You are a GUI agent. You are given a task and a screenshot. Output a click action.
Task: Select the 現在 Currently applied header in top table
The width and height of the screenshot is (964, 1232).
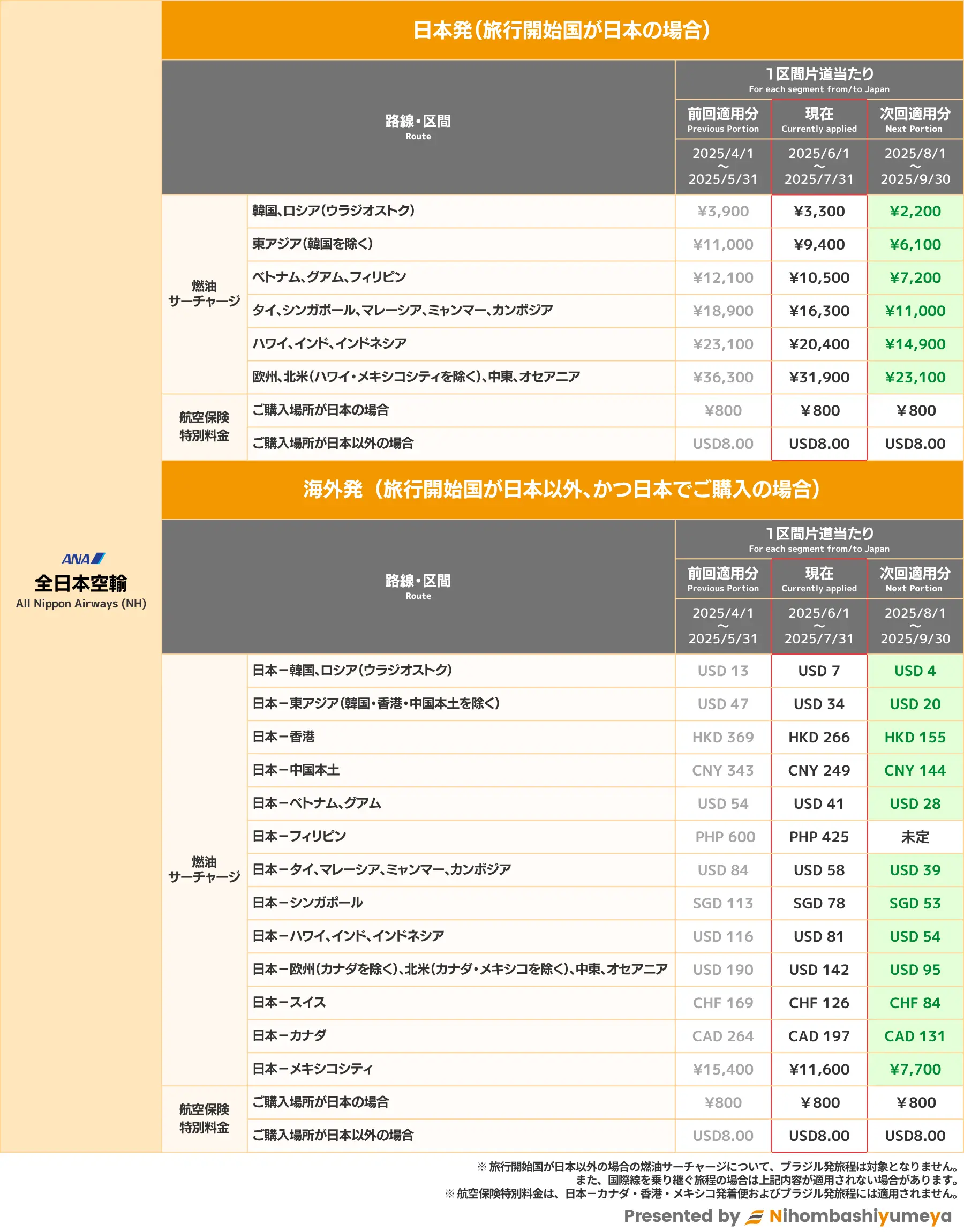tap(819, 119)
